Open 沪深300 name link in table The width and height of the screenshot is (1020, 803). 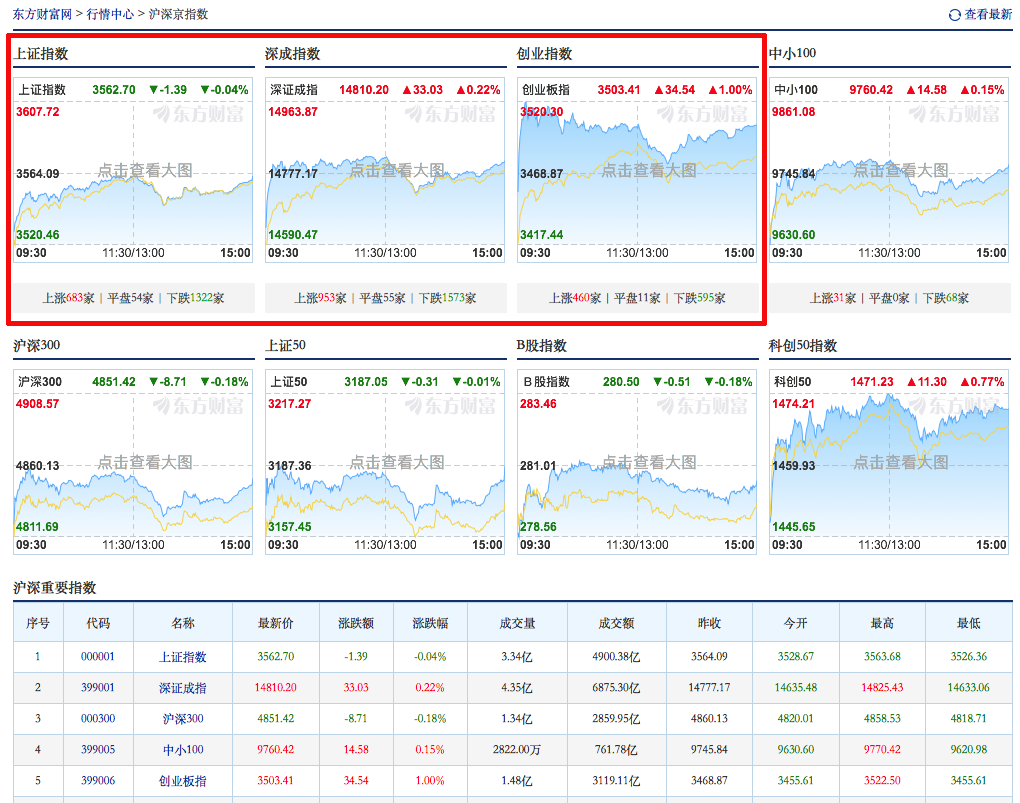point(183,719)
